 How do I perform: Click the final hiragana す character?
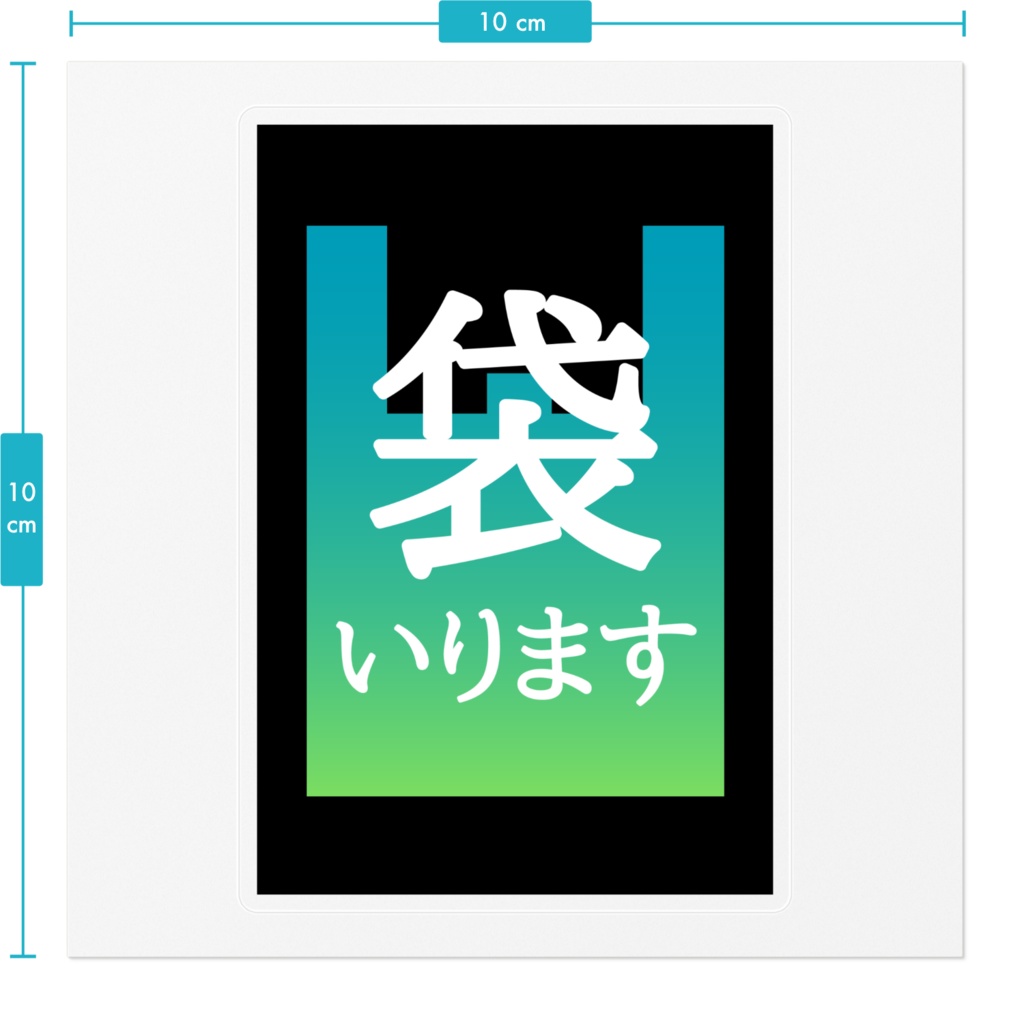point(648,655)
